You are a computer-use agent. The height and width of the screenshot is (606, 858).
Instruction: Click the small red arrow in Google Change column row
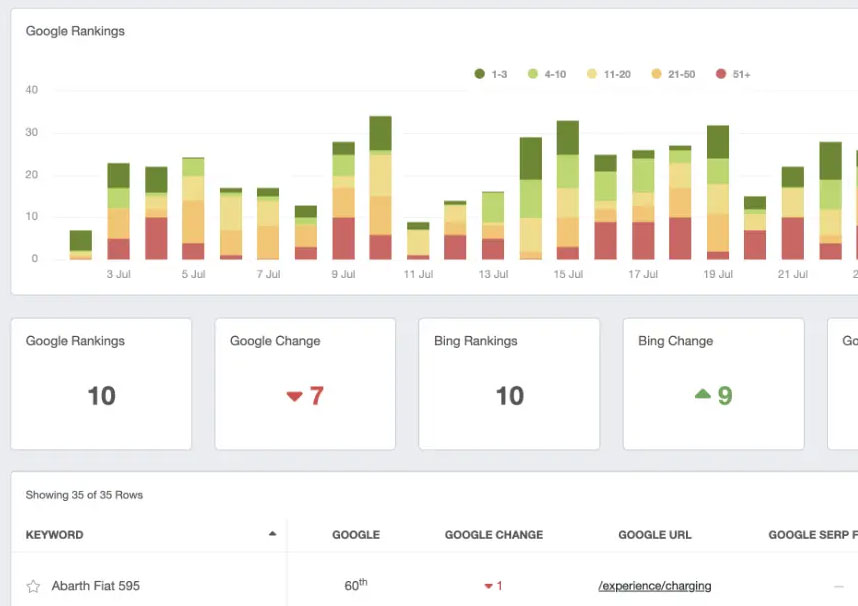point(488,586)
